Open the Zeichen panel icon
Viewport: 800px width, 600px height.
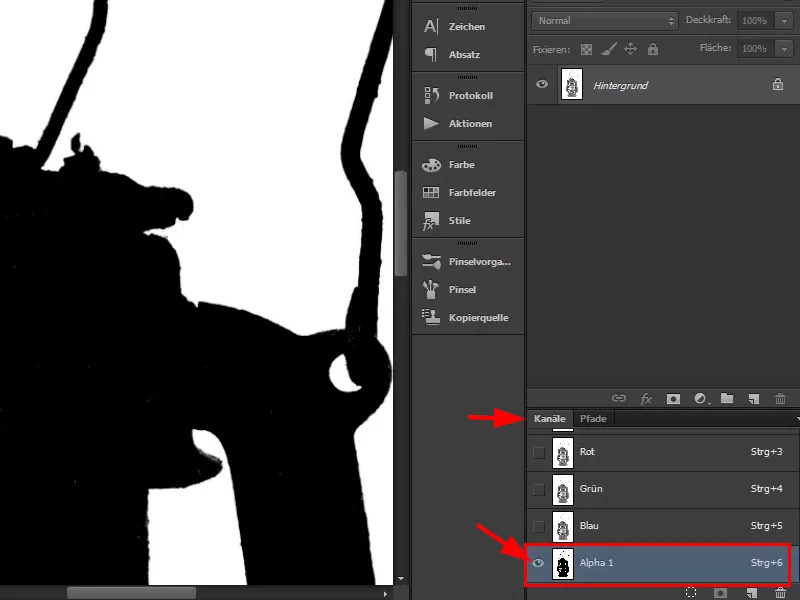pyautogui.click(x=431, y=27)
